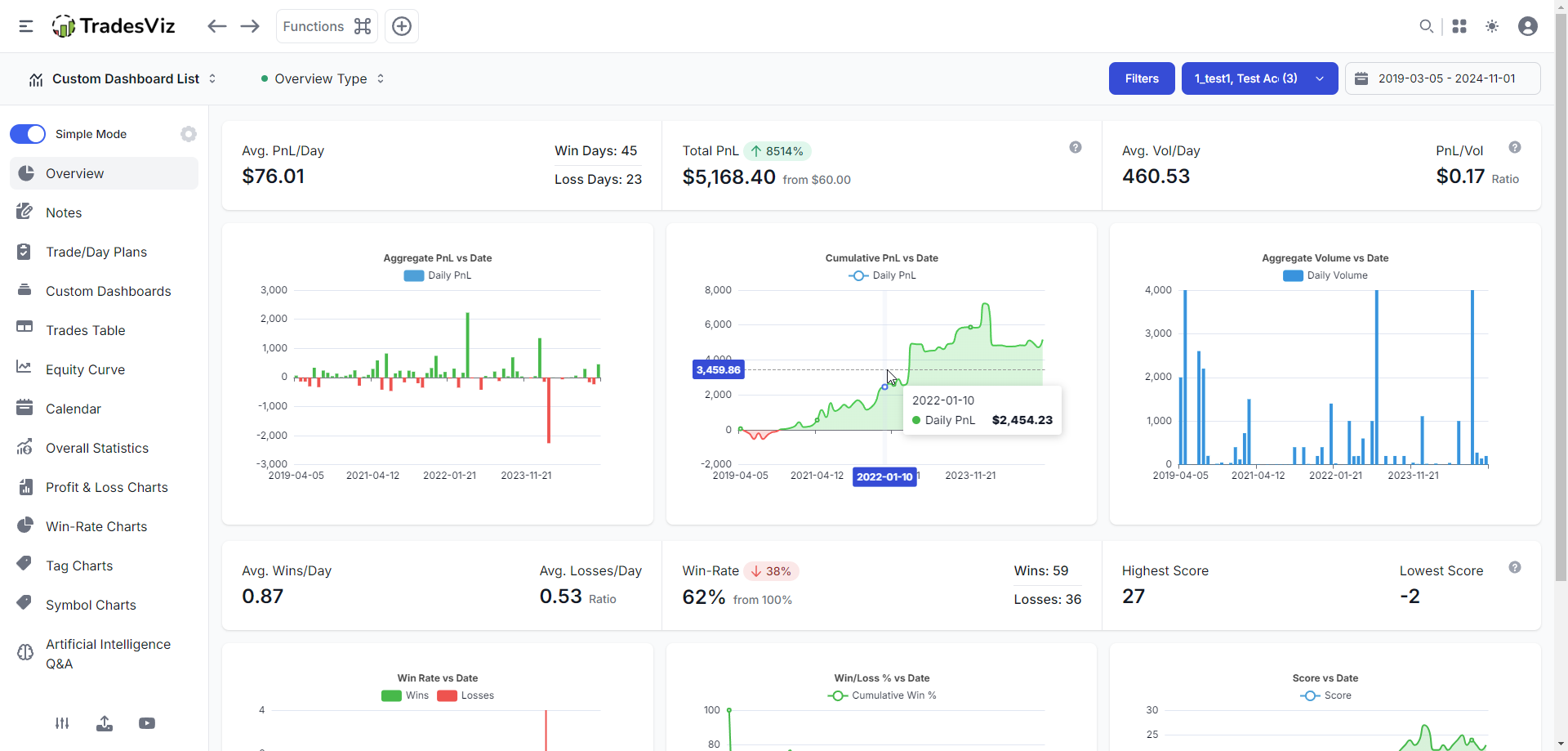Open Tag Charts page
The width and height of the screenshot is (1568, 751).
[104, 565]
